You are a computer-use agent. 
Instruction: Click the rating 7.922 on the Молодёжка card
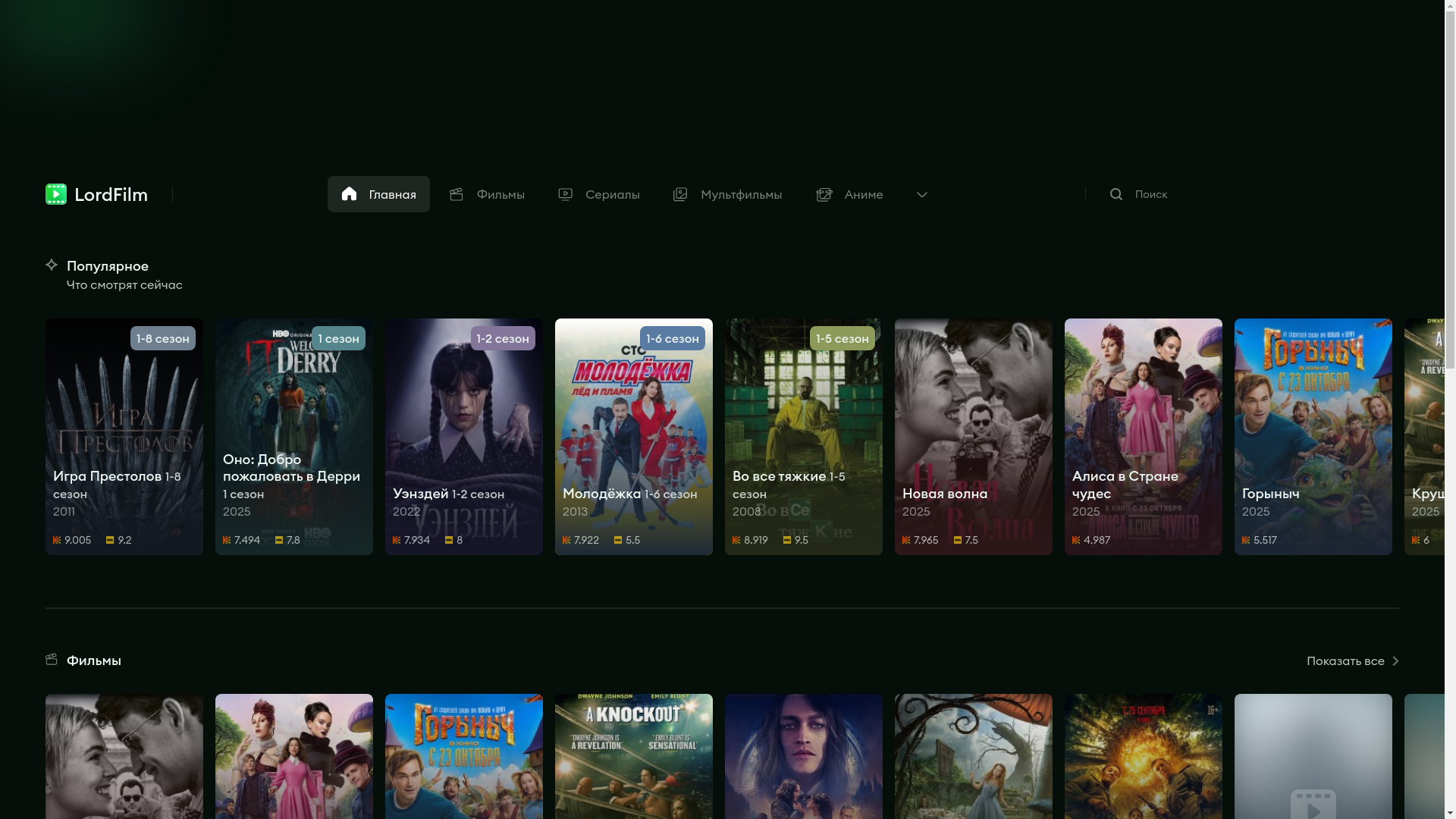[581, 540]
